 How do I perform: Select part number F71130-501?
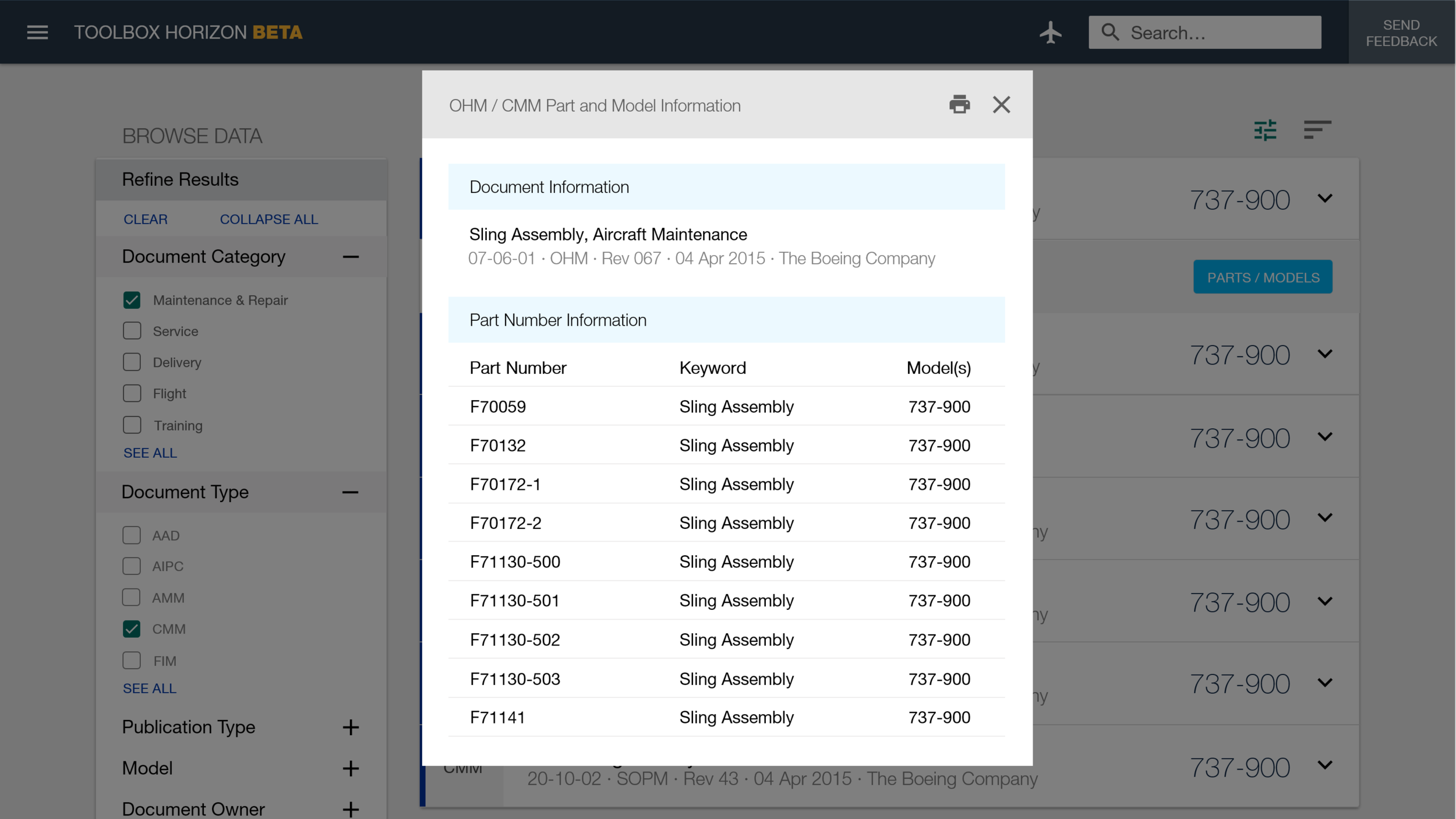tap(515, 601)
